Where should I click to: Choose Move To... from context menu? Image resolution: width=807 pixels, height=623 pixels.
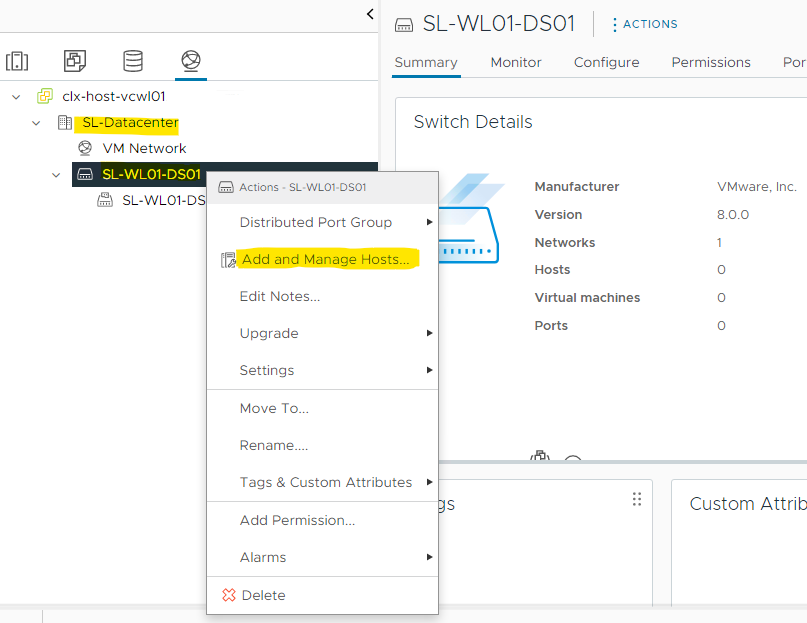click(x=323, y=408)
